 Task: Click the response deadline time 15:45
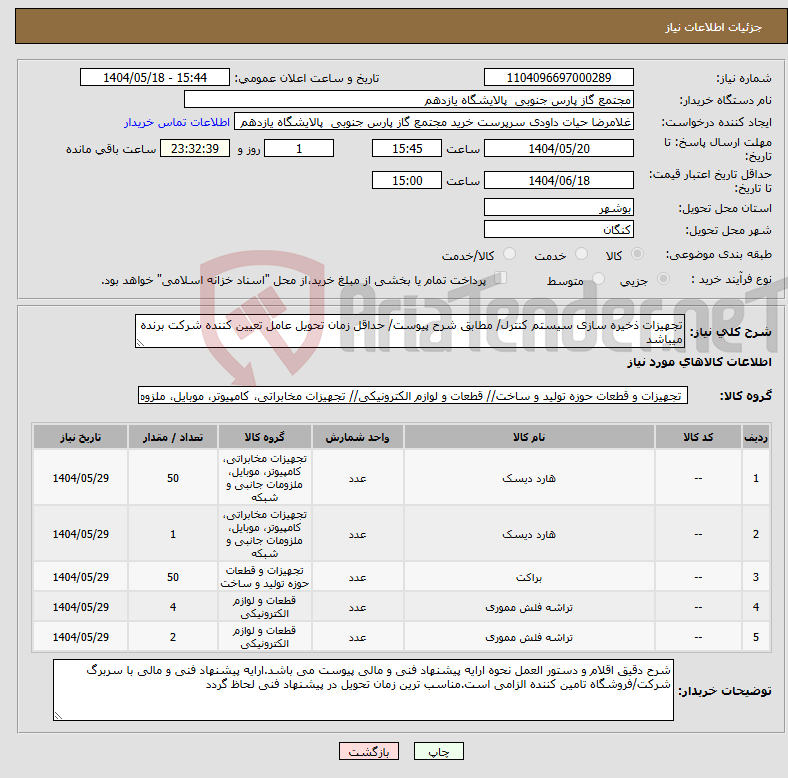point(407,148)
